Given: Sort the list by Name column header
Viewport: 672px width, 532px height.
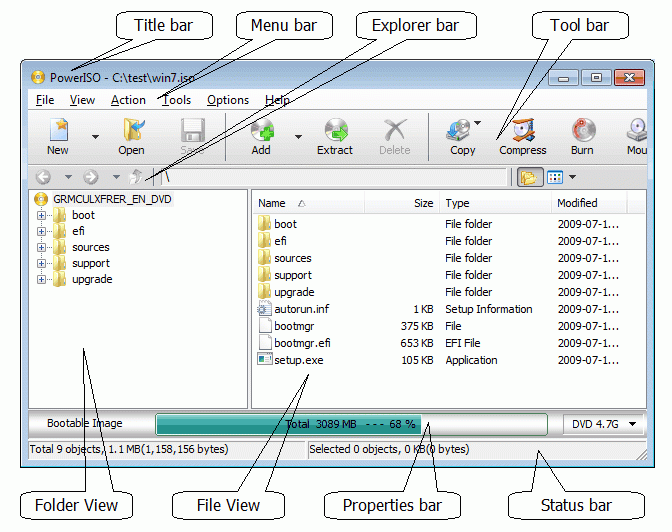Looking at the screenshot, I should click(x=308, y=203).
